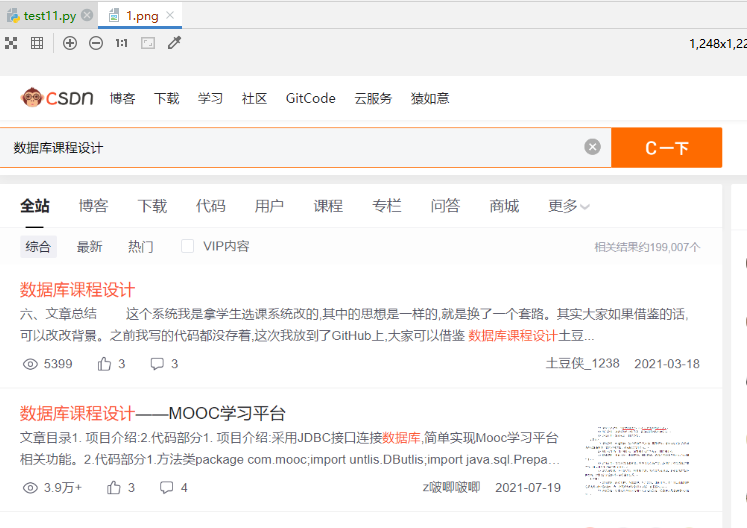Select the 1.png tab

point(142,16)
